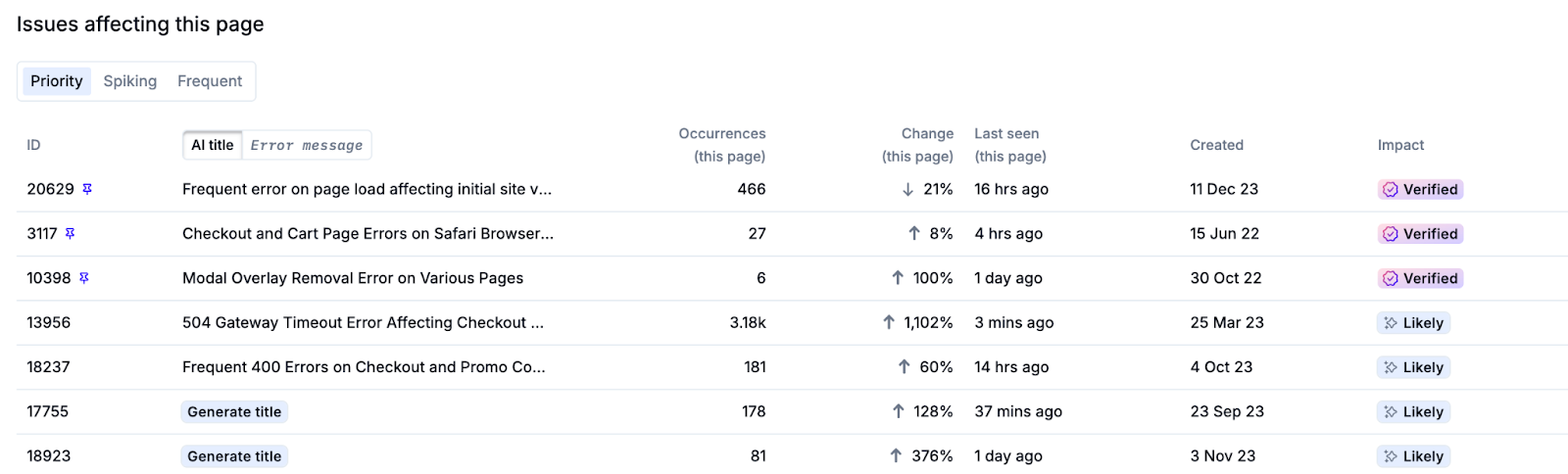Click Verified badge on issue 10398

point(1420,278)
